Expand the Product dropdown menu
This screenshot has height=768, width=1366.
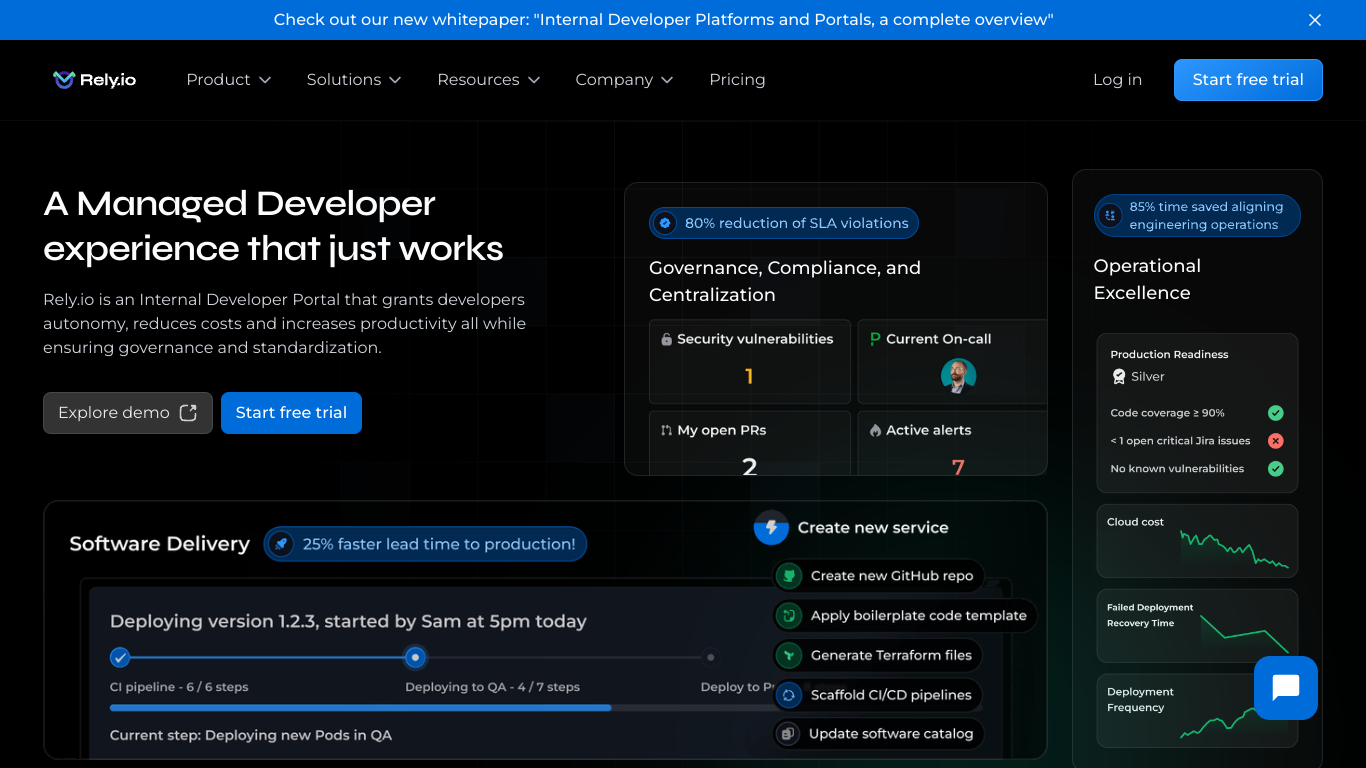pyautogui.click(x=229, y=80)
